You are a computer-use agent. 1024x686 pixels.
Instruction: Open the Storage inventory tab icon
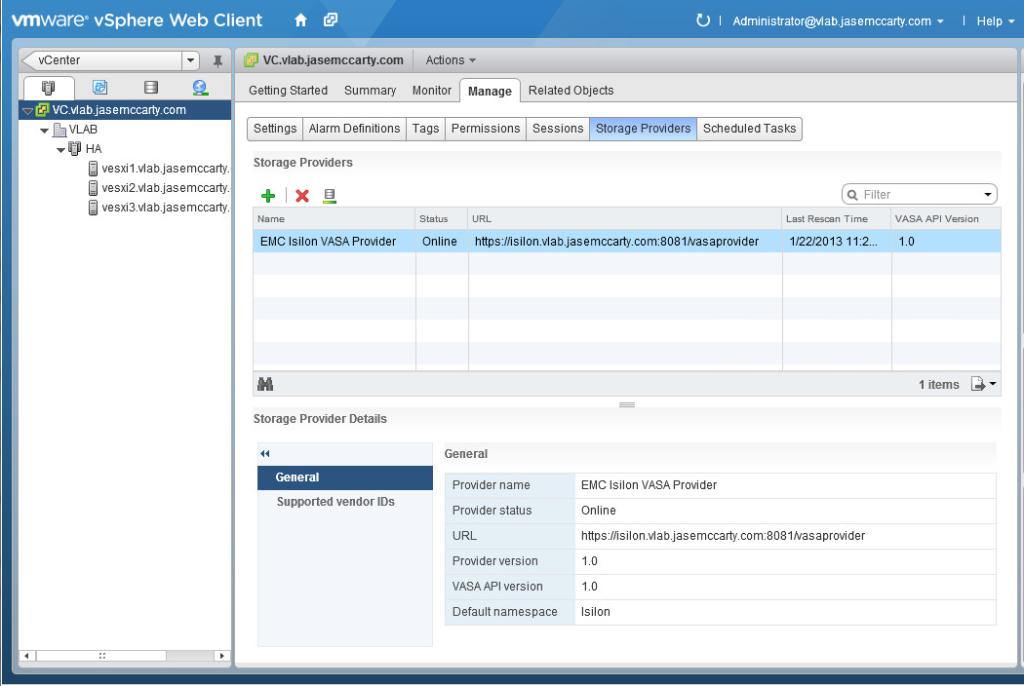click(151, 88)
